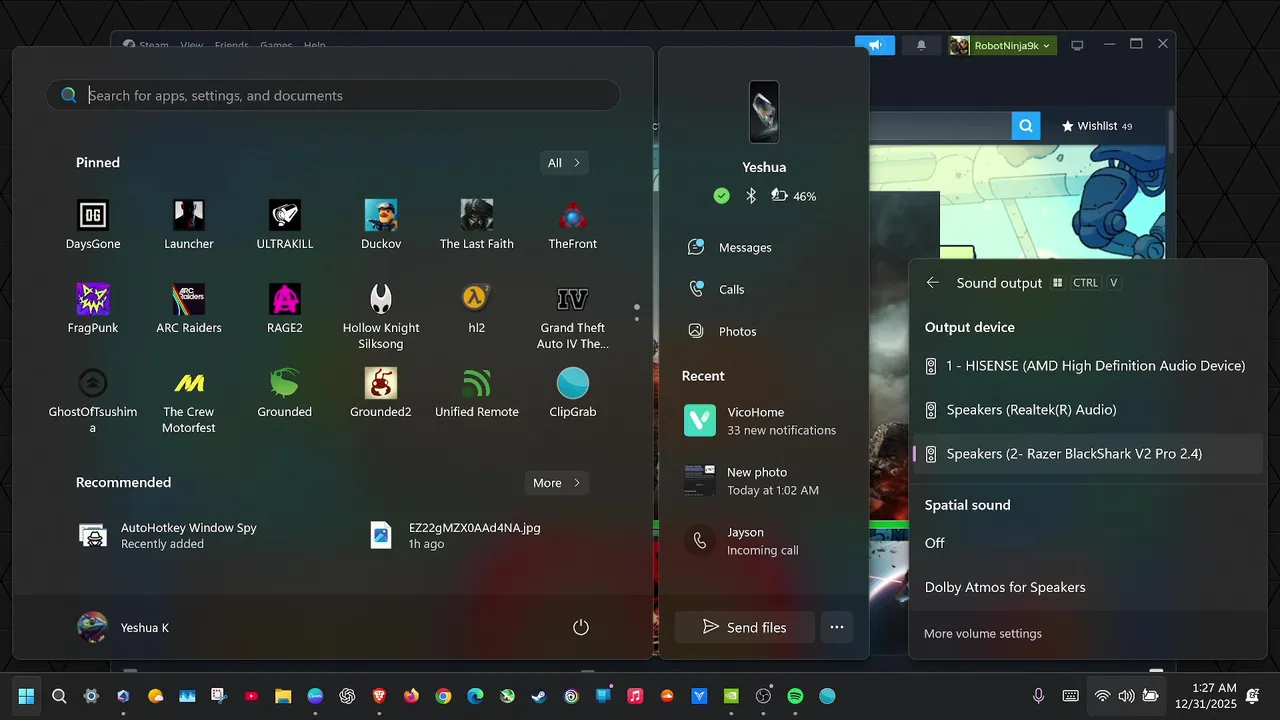
Task: Open Spotify from the taskbar
Action: click(x=795, y=696)
